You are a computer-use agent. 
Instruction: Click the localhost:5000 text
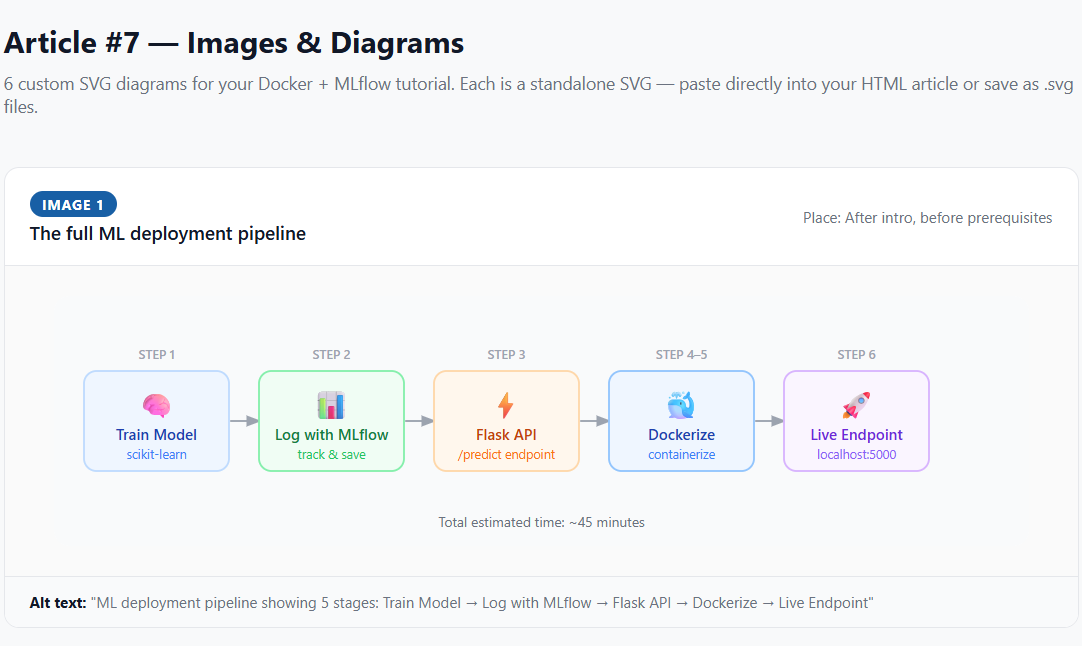(x=856, y=455)
